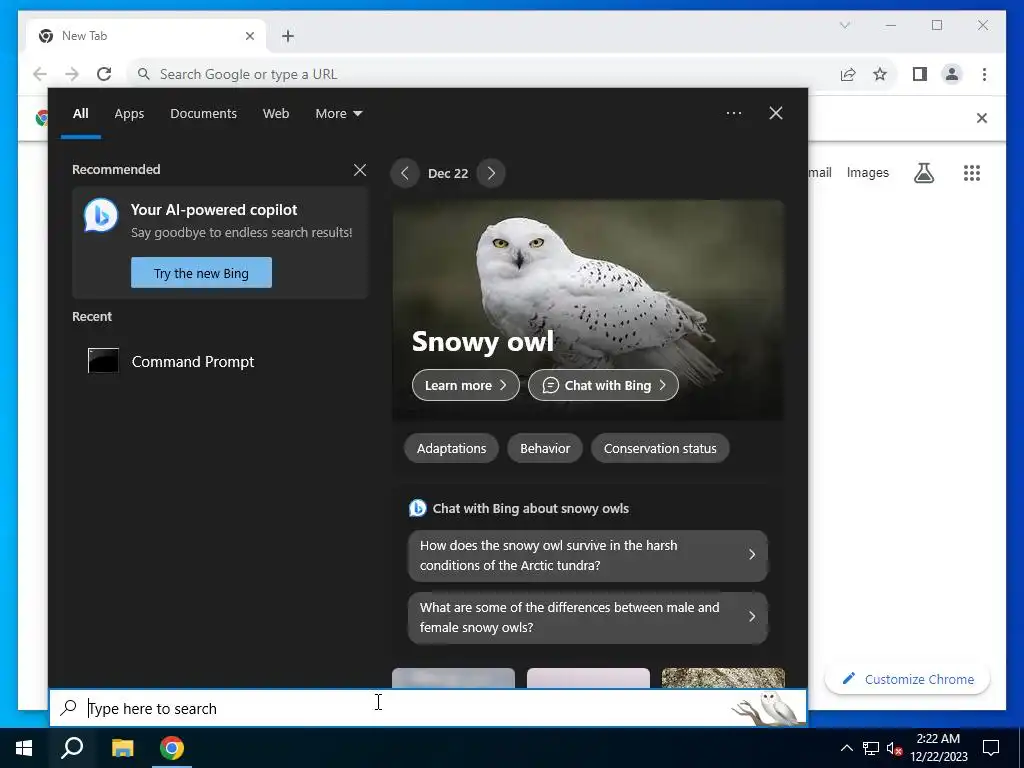
Task: Click the share page icon in Chrome
Action: (848, 74)
